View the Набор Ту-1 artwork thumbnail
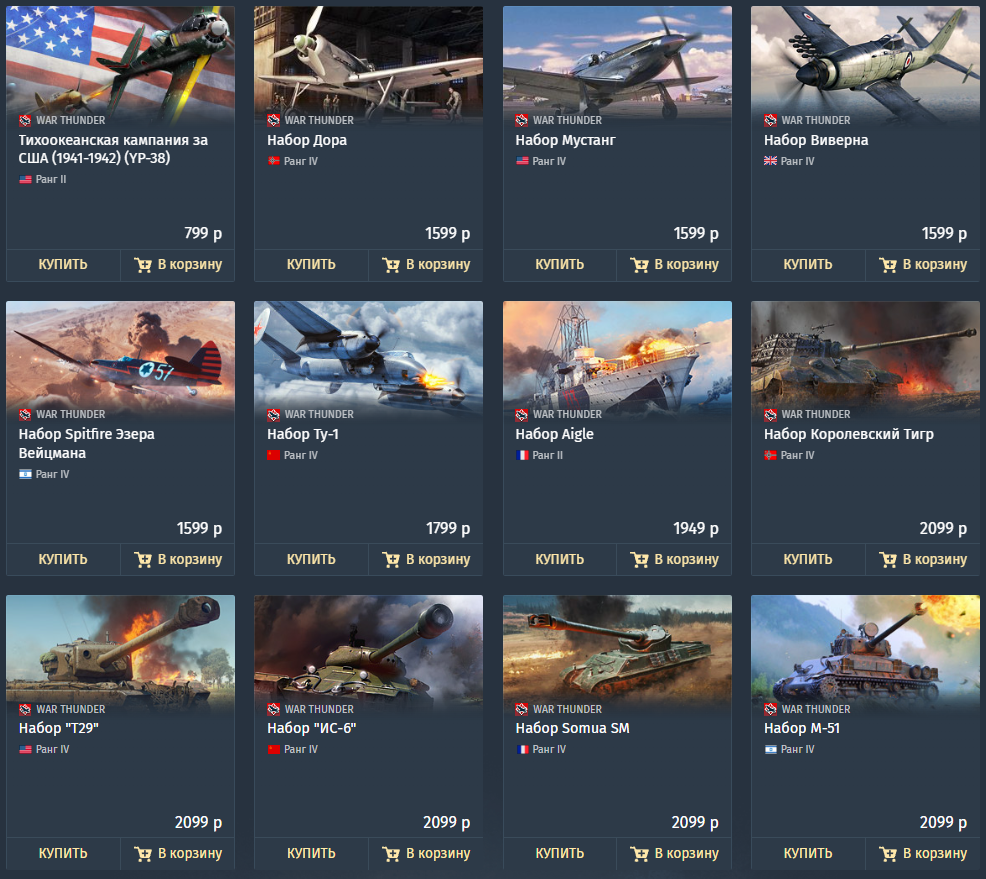 click(x=368, y=357)
